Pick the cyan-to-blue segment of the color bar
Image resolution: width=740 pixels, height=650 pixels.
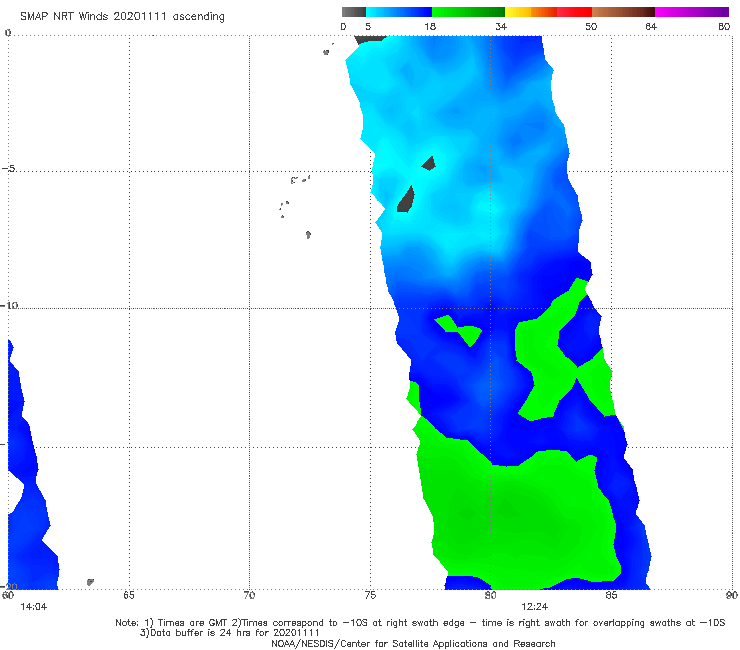[x=399, y=12]
